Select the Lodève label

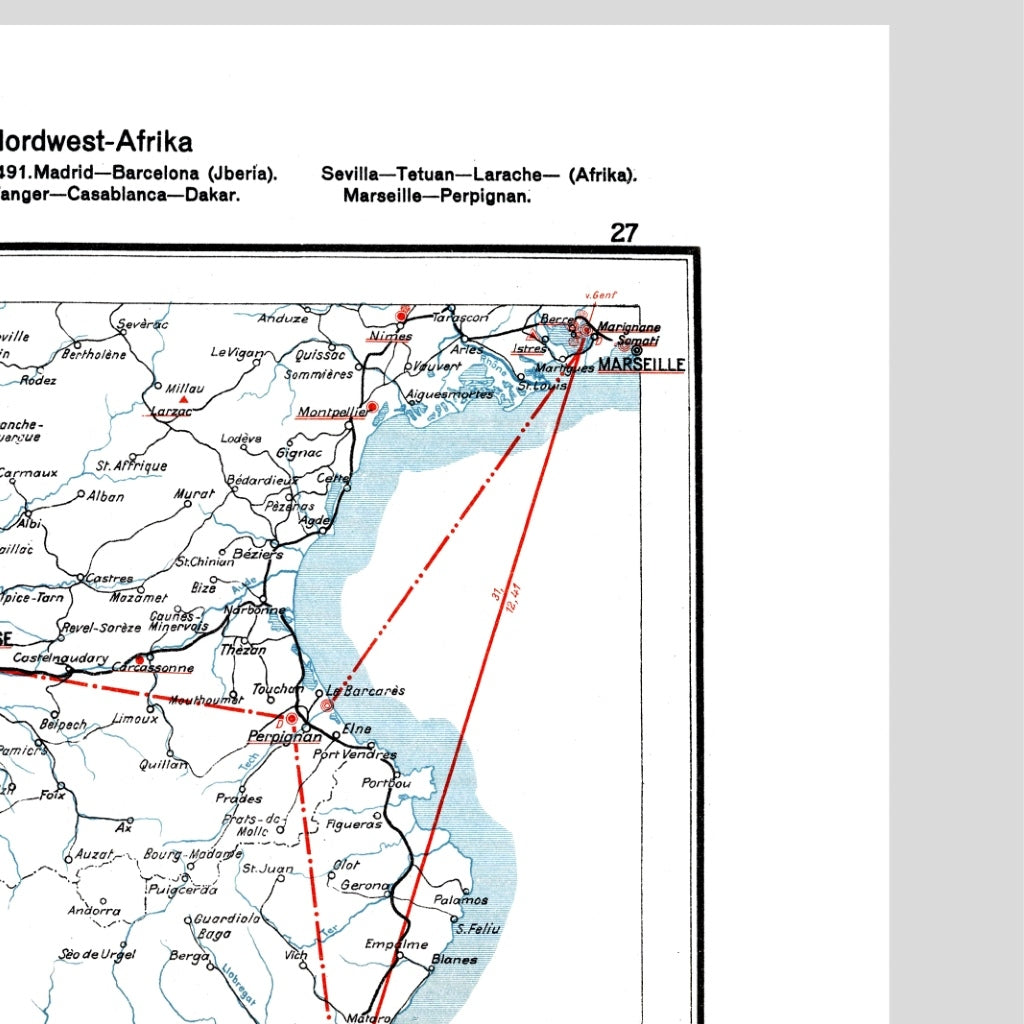pos(241,438)
